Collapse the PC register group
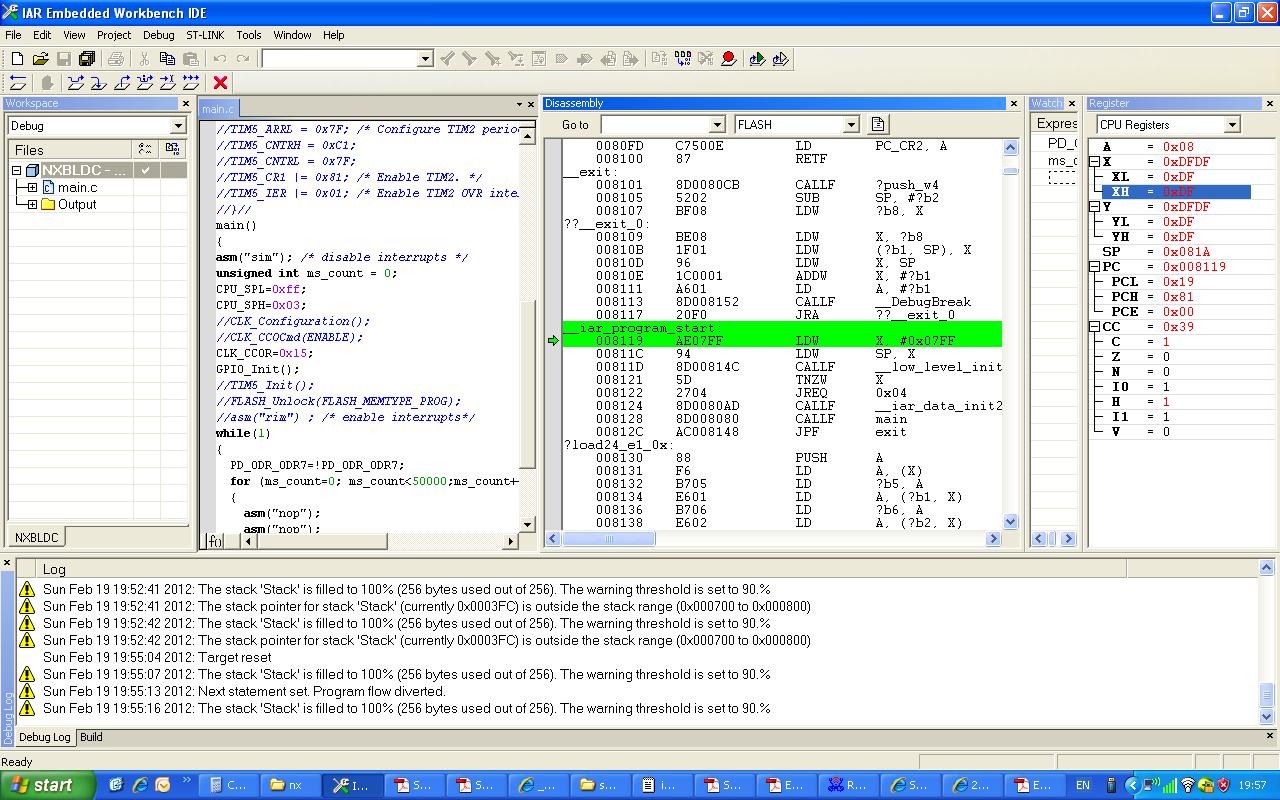 1094,266
